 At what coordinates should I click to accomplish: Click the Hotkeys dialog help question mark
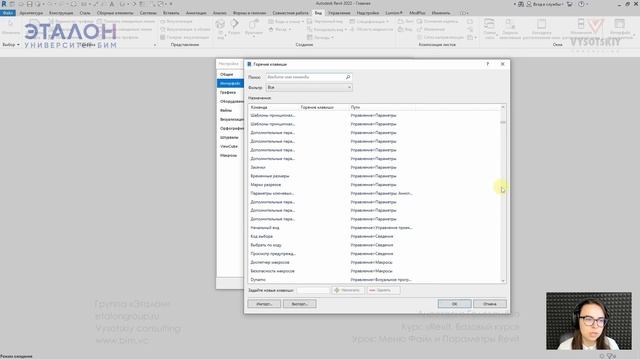[x=488, y=64]
